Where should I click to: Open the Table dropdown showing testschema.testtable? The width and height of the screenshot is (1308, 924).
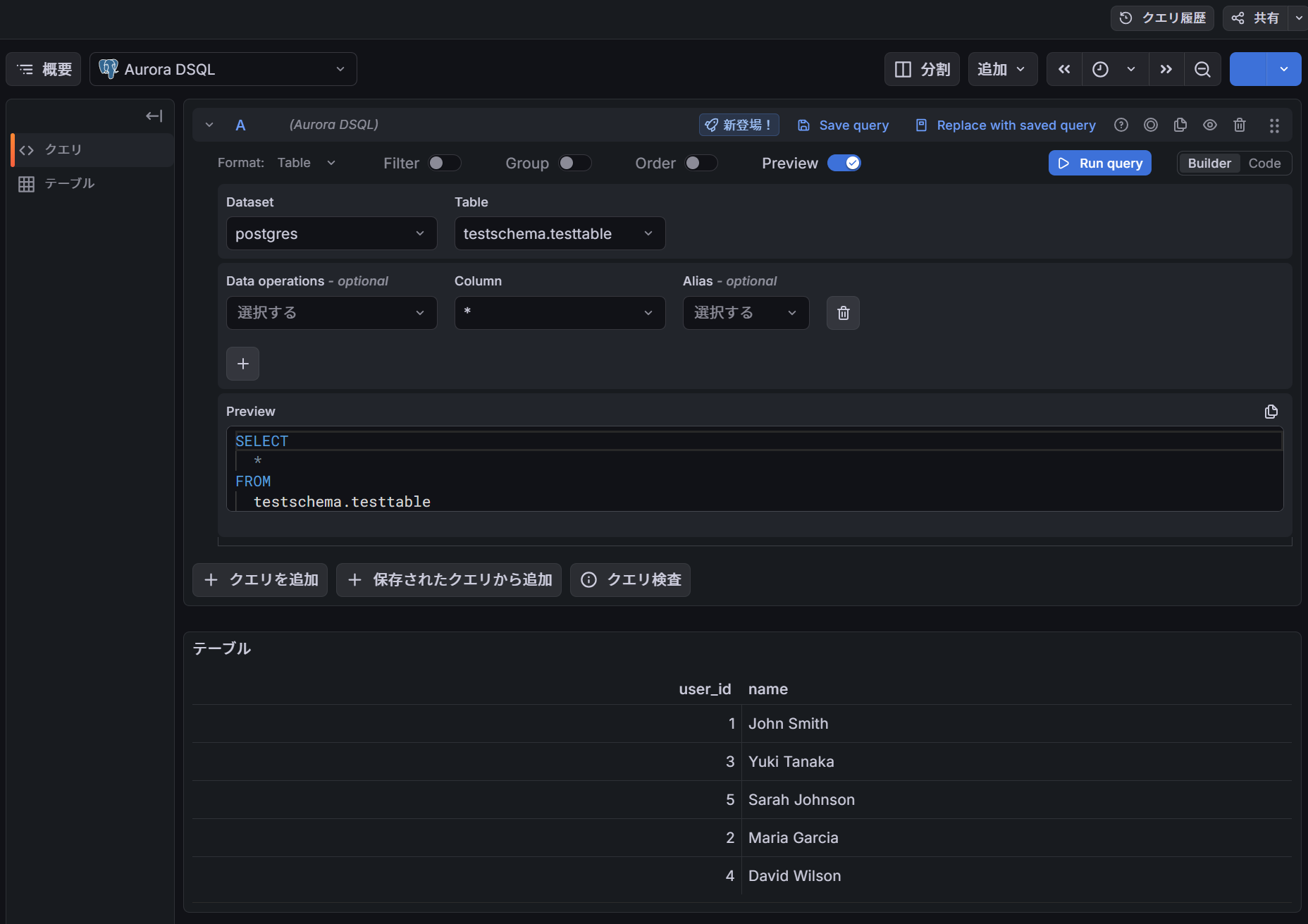559,233
